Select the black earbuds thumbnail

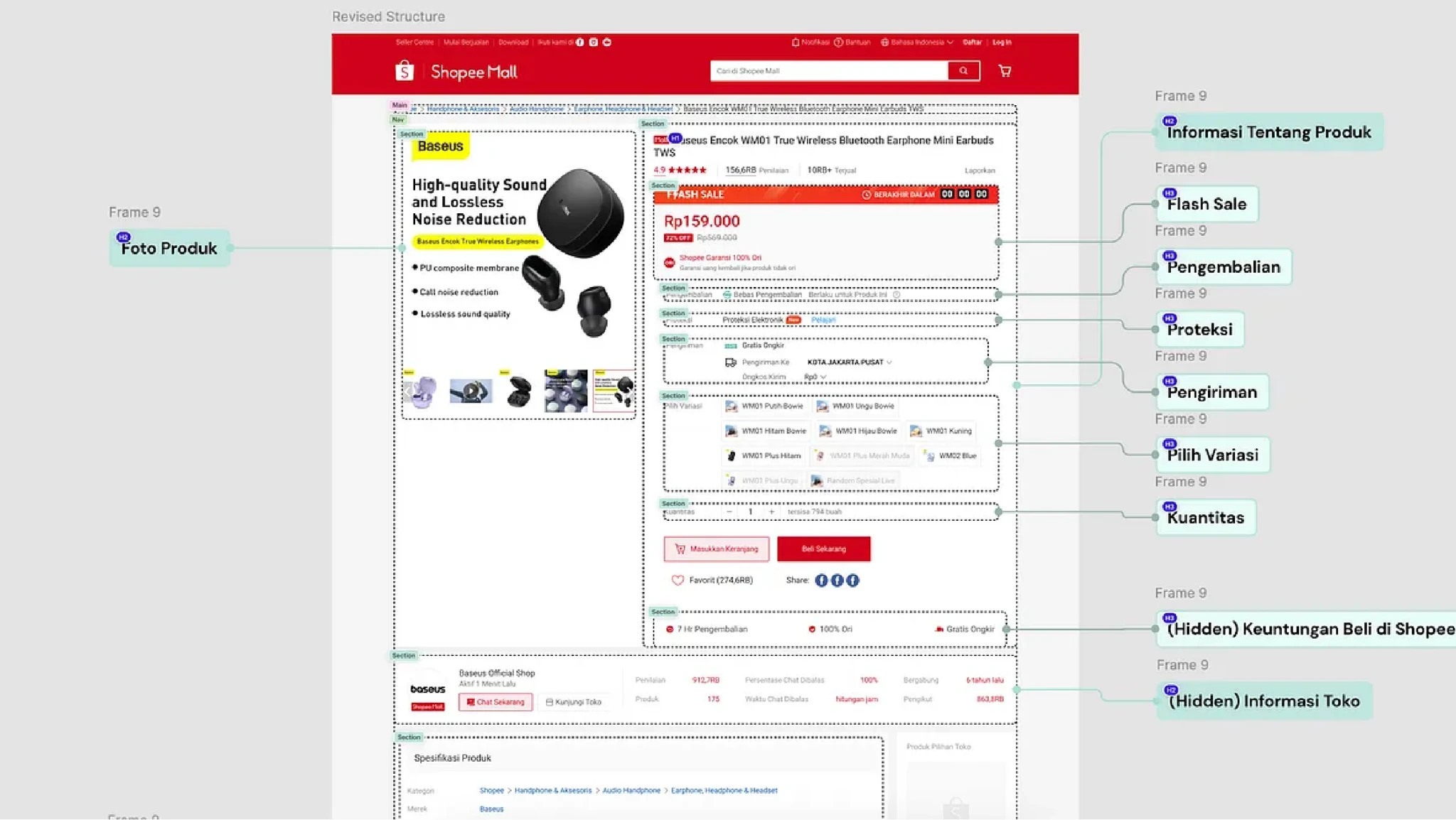pyautogui.click(x=518, y=391)
